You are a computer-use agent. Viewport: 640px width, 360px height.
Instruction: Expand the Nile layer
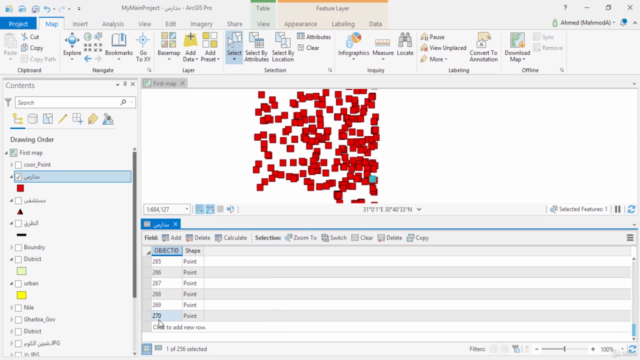click(11, 308)
